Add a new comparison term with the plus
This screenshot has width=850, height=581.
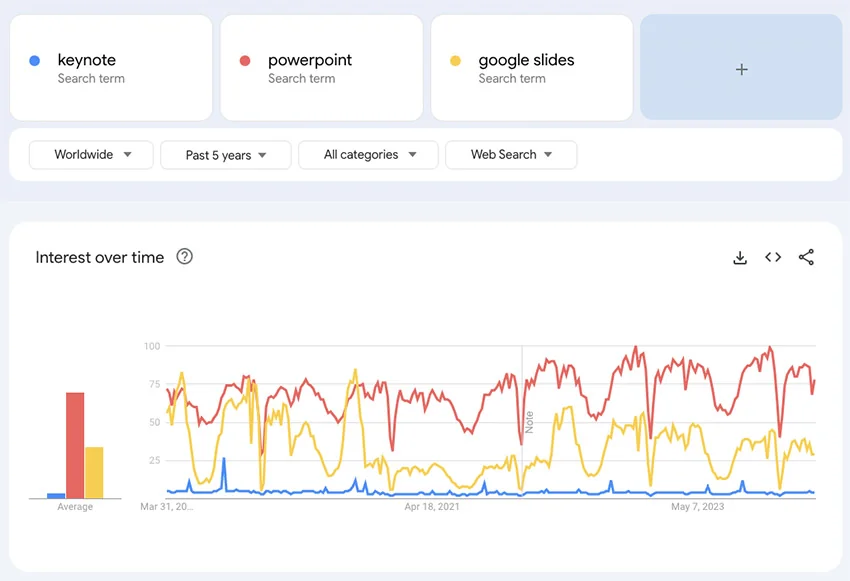(x=741, y=69)
